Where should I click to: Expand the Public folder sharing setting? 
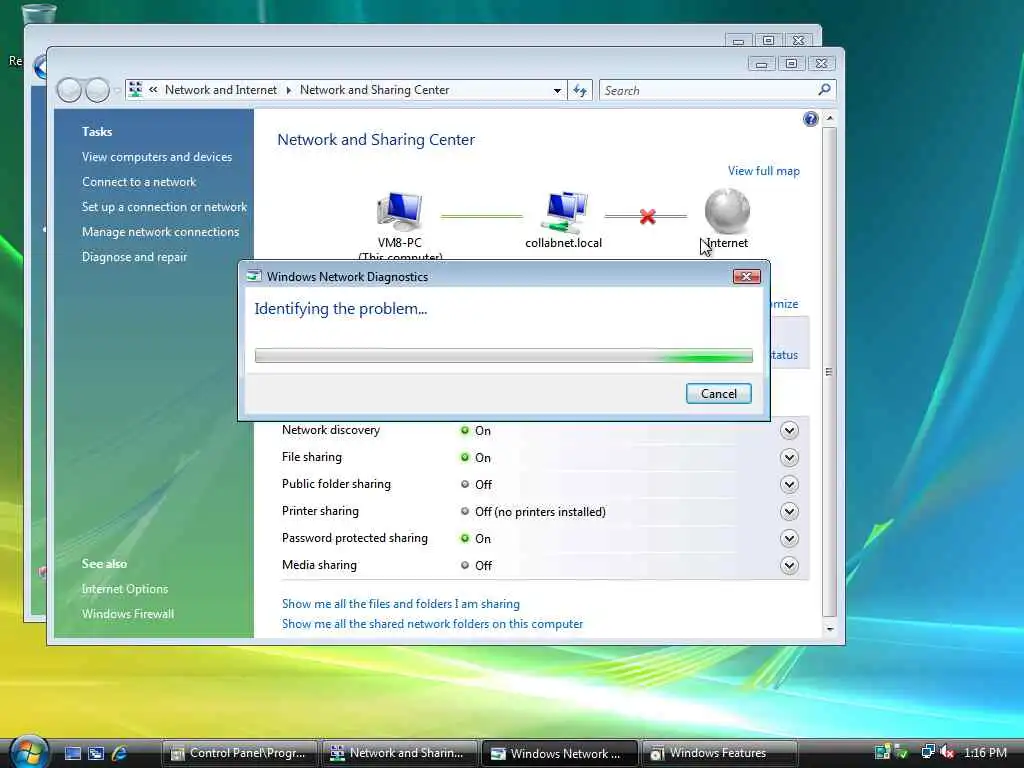(x=789, y=485)
